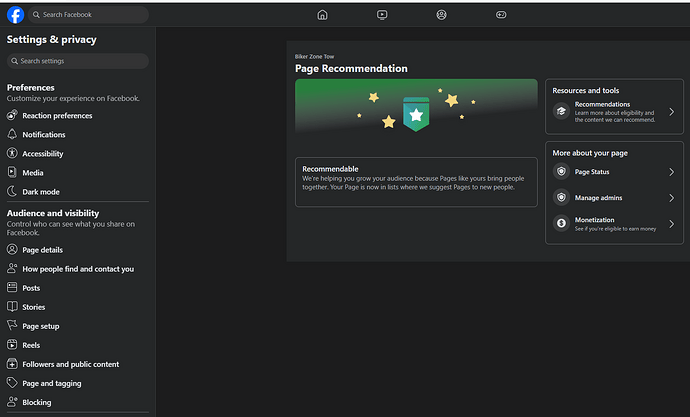Image resolution: width=690 pixels, height=417 pixels.
Task: Click the 'Settings & privacy' heading
Action: click(x=51, y=40)
